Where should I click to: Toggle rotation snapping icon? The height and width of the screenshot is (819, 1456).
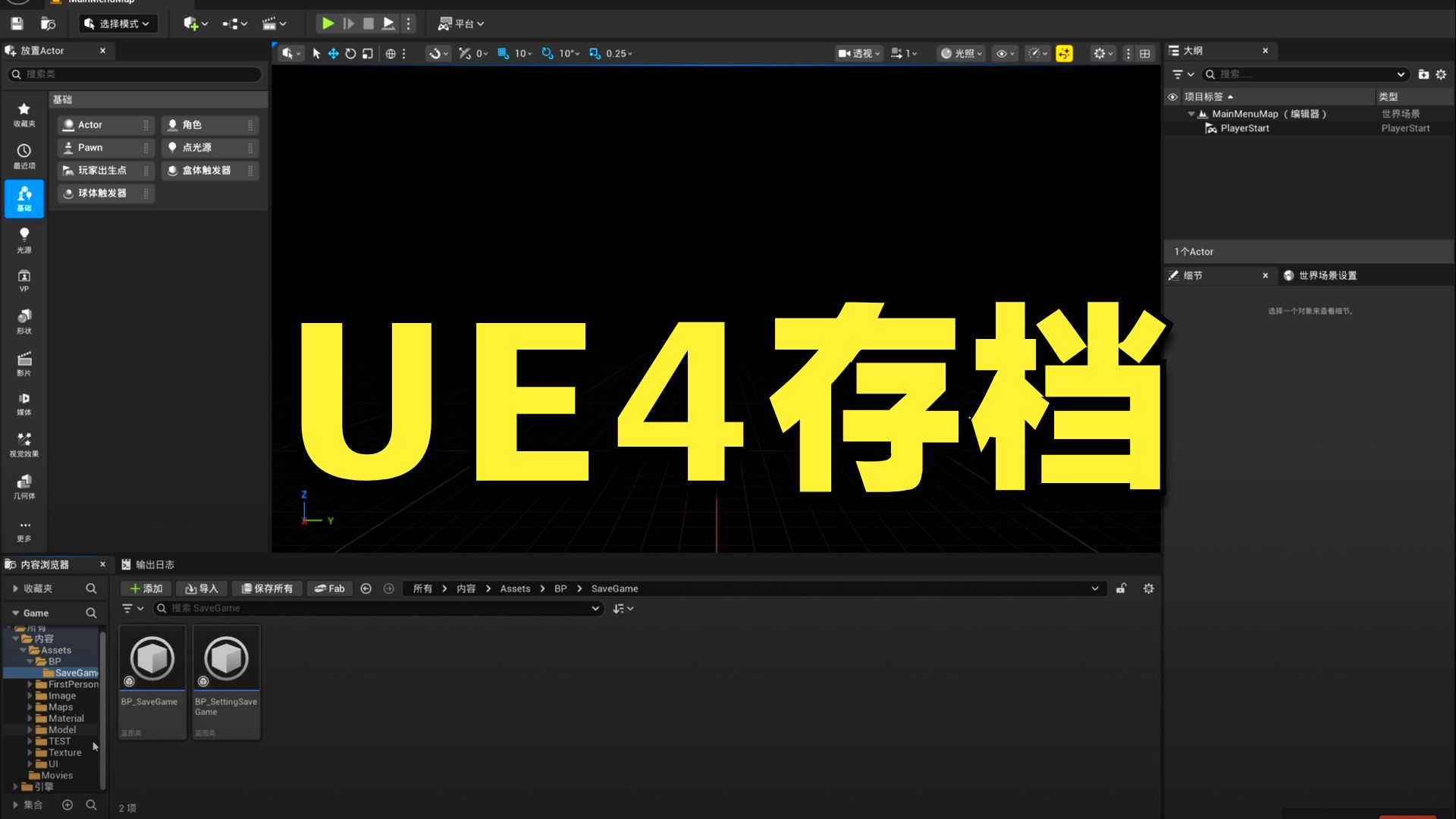548,54
